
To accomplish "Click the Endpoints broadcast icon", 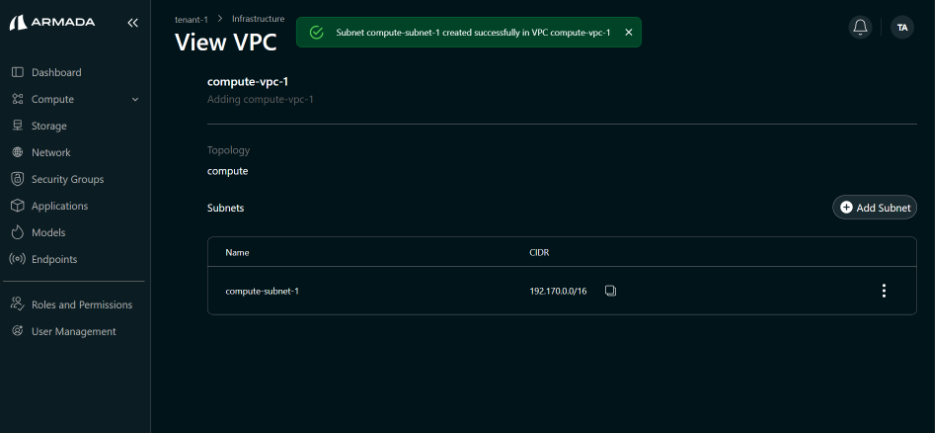I will point(17,259).
